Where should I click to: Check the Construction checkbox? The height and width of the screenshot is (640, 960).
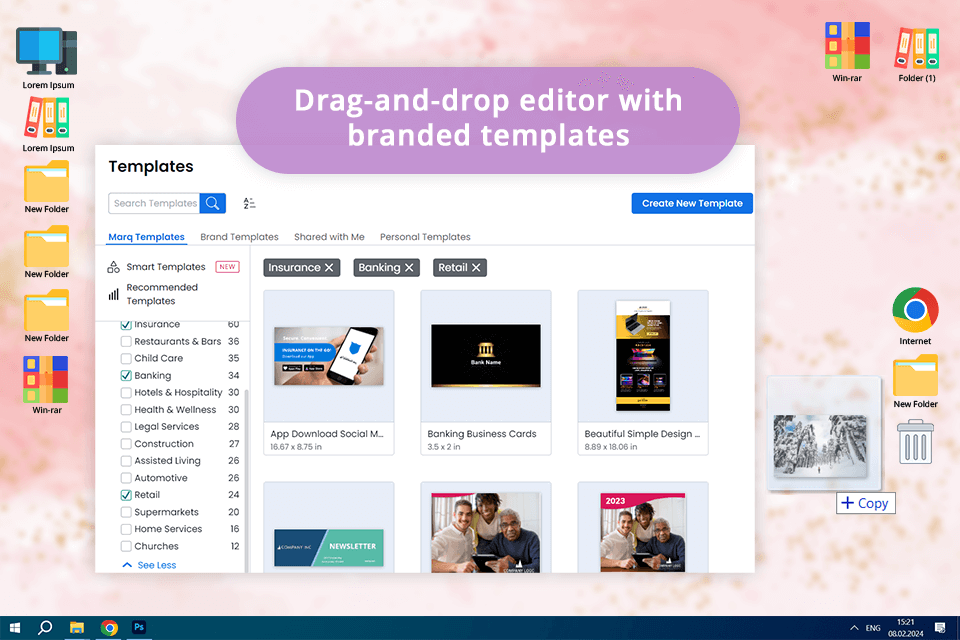click(x=126, y=444)
